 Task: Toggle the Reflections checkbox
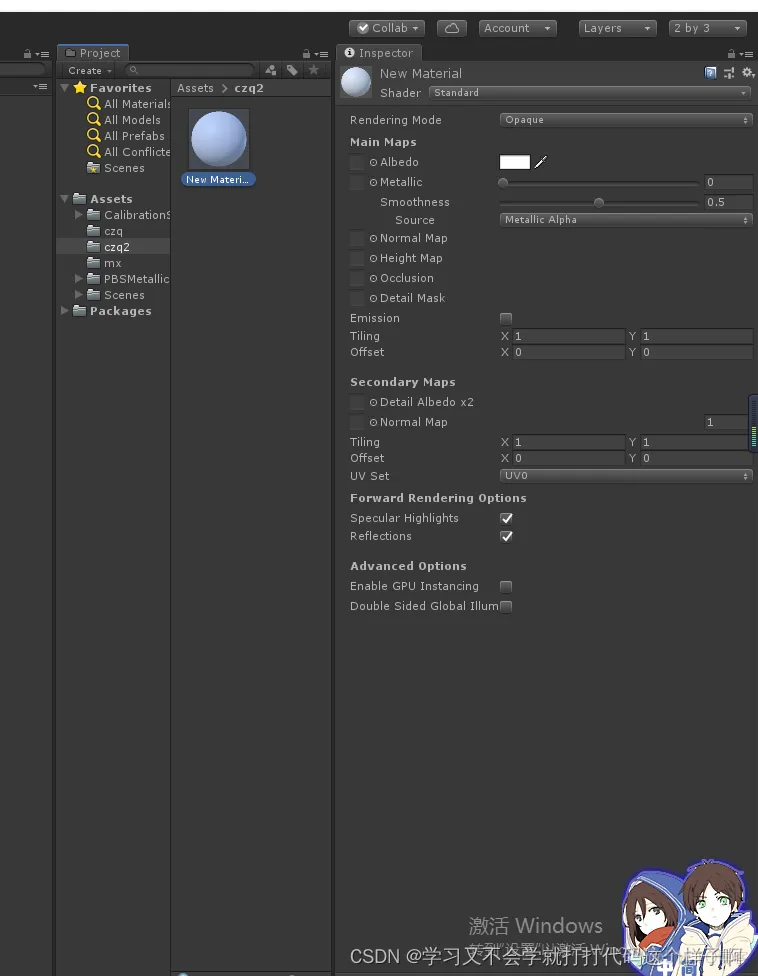tap(507, 537)
